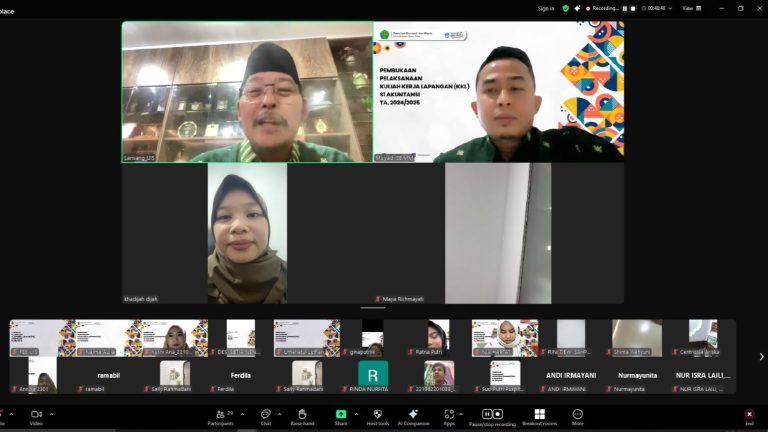Select the Ummahatul Lutfiah thumbnail
768x432 pixels.
pos(307,338)
